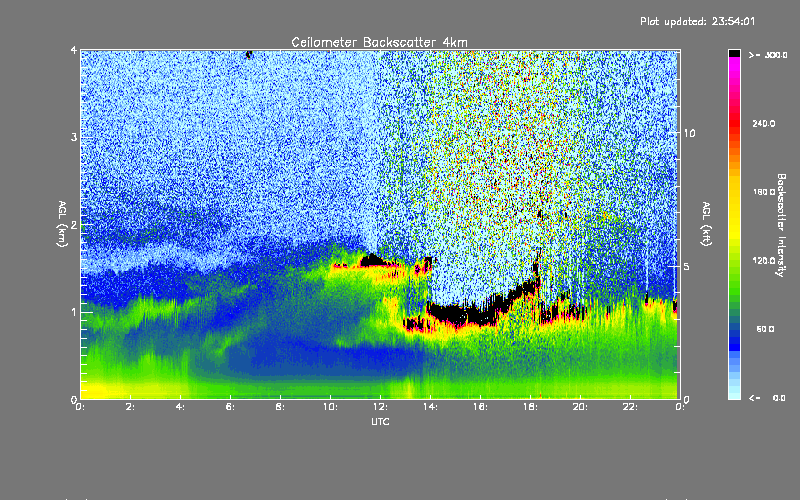Click the '12:' UTC hour tick label
800x500 pixels.
[380, 407]
